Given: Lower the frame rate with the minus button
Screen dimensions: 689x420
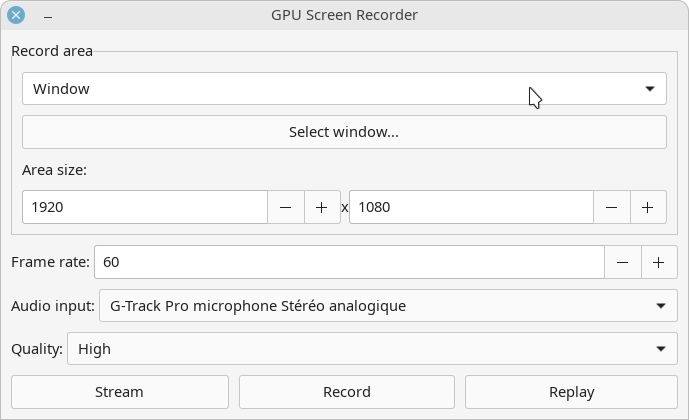Looking at the screenshot, I should pyautogui.click(x=623, y=262).
